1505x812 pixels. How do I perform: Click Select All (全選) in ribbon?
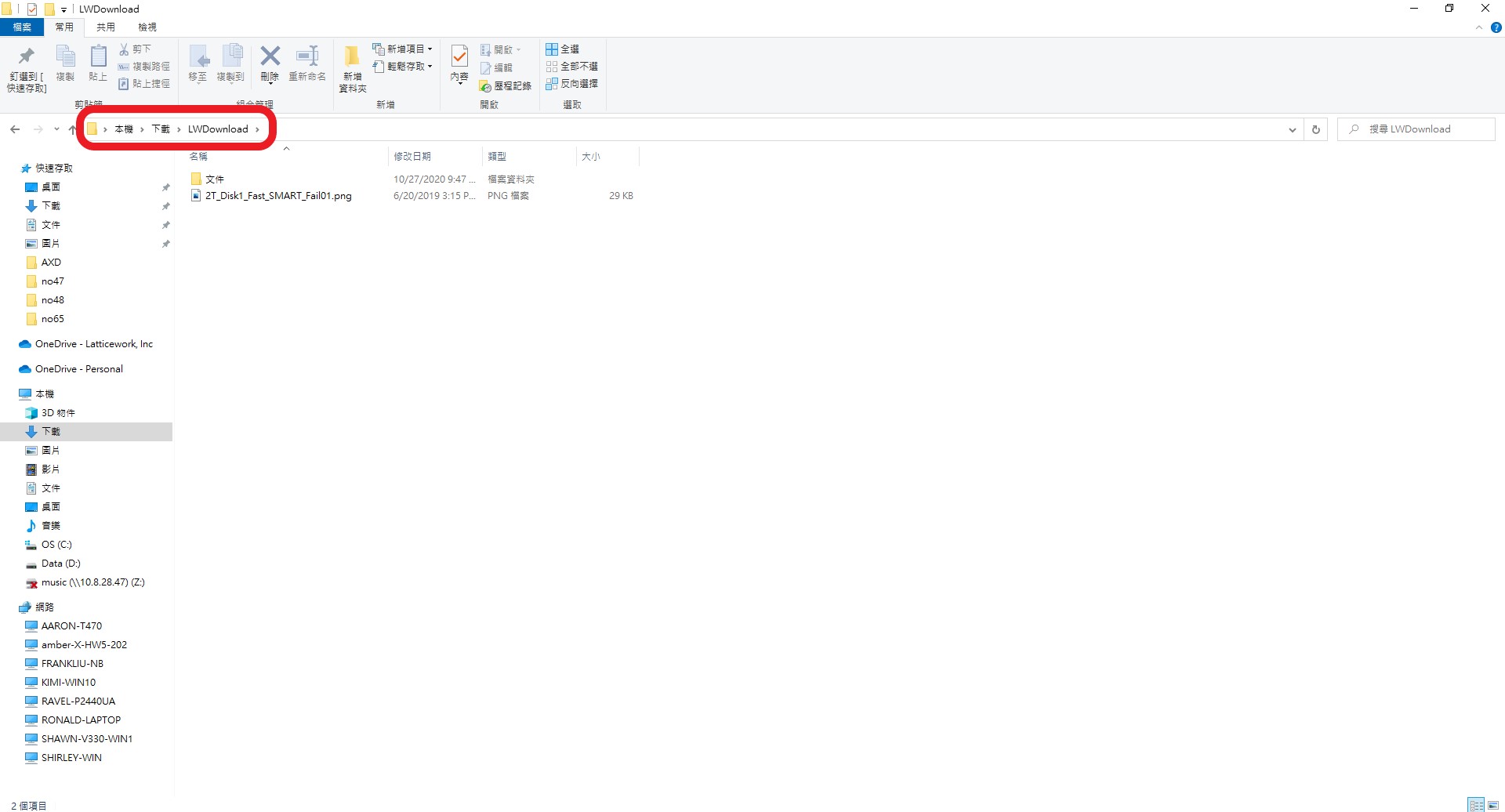click(x=563, y=49)
